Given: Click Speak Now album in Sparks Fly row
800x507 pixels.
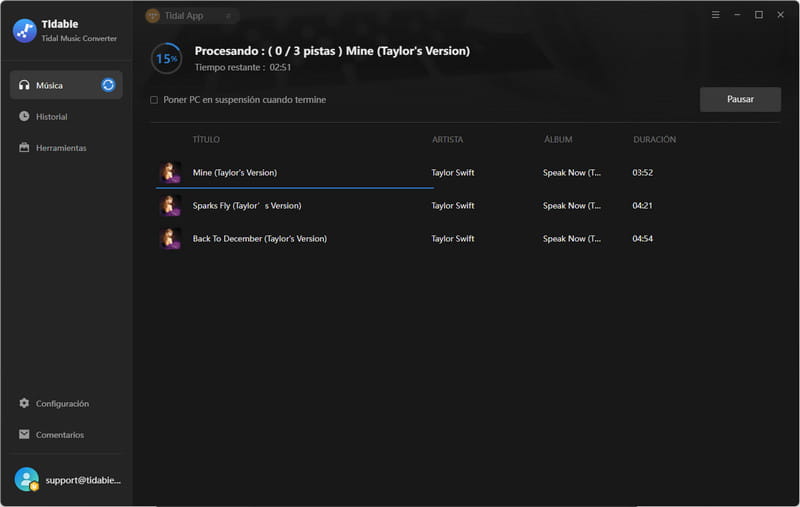Looking at the screenshot, I should 572,206.
